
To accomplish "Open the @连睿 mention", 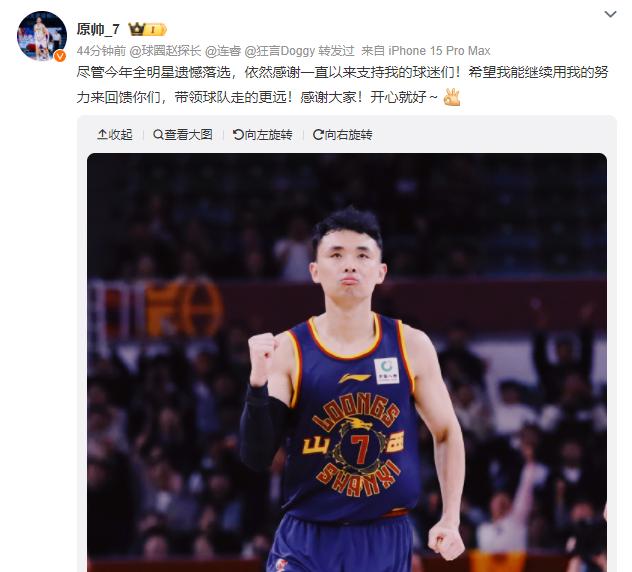I will click(x=223, y=51).
